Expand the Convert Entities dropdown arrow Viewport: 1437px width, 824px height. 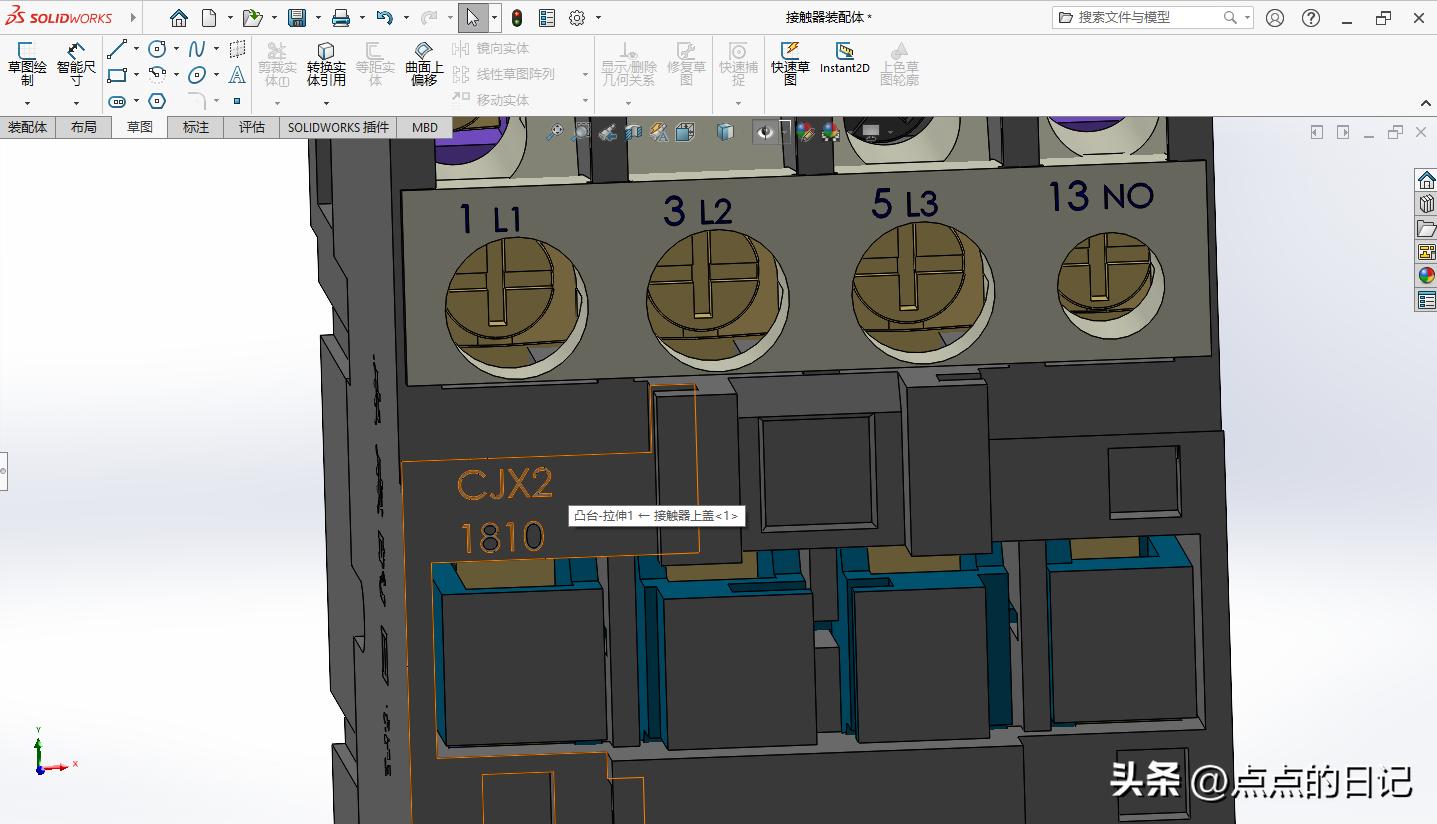[326, 102]
